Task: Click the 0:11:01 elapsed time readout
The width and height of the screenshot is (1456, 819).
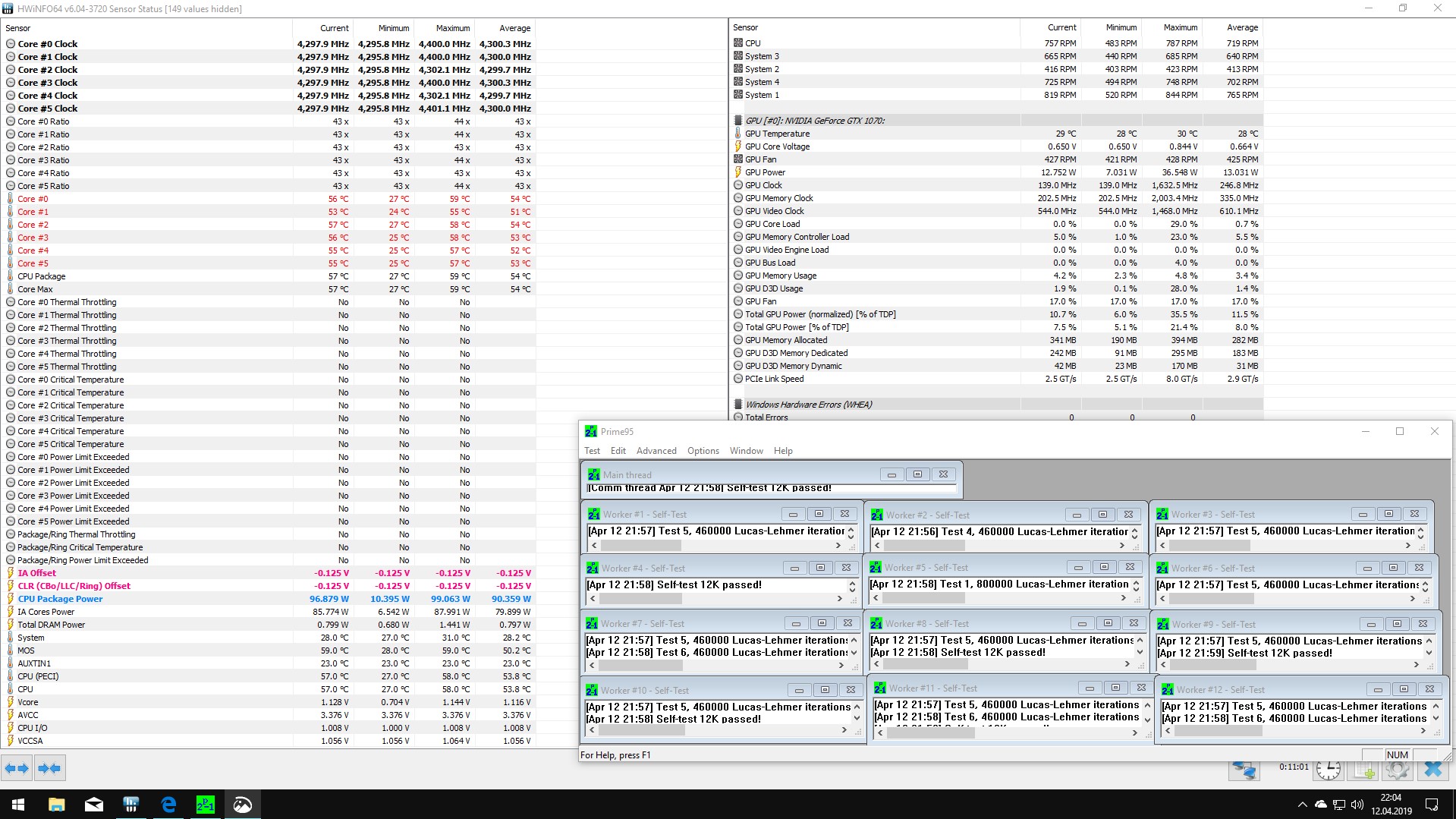Action: (1293, 767)
